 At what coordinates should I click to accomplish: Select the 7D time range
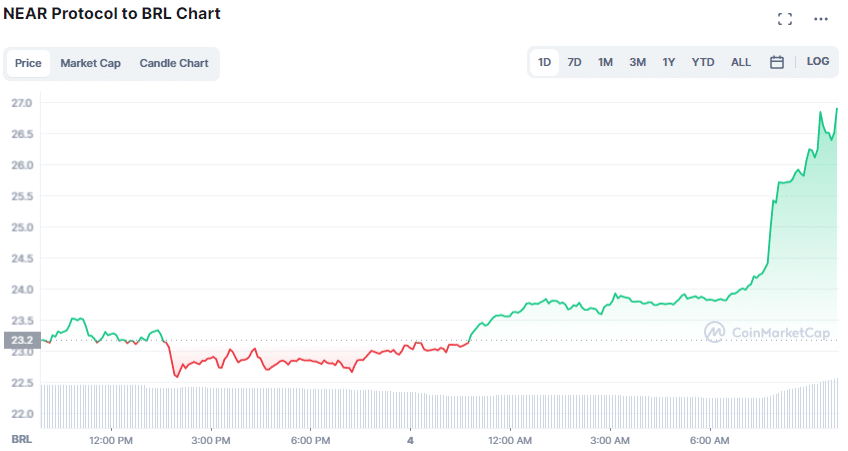click(x=574, y=62)
